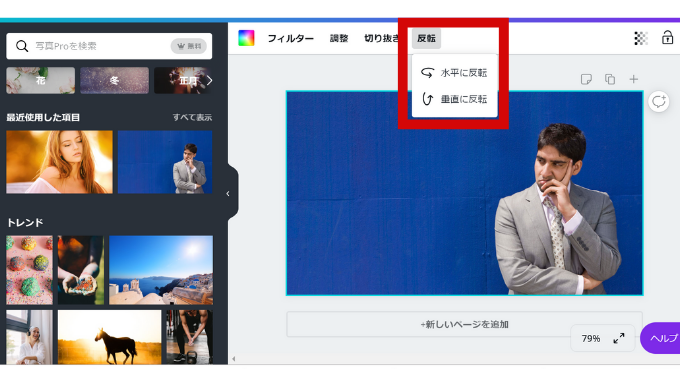Click the 最近使用した項目 heading

coord(43,117)
